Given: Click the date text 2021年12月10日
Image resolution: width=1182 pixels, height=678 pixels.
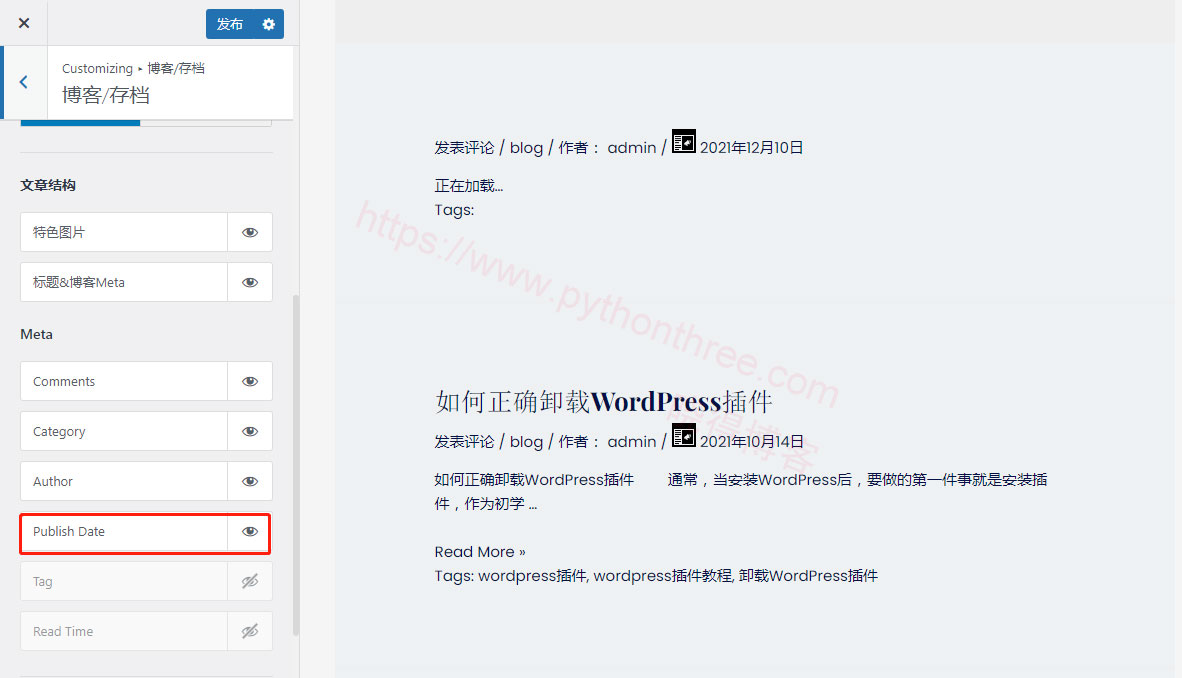Looking at the screenshot, I should tap(752, 148).
